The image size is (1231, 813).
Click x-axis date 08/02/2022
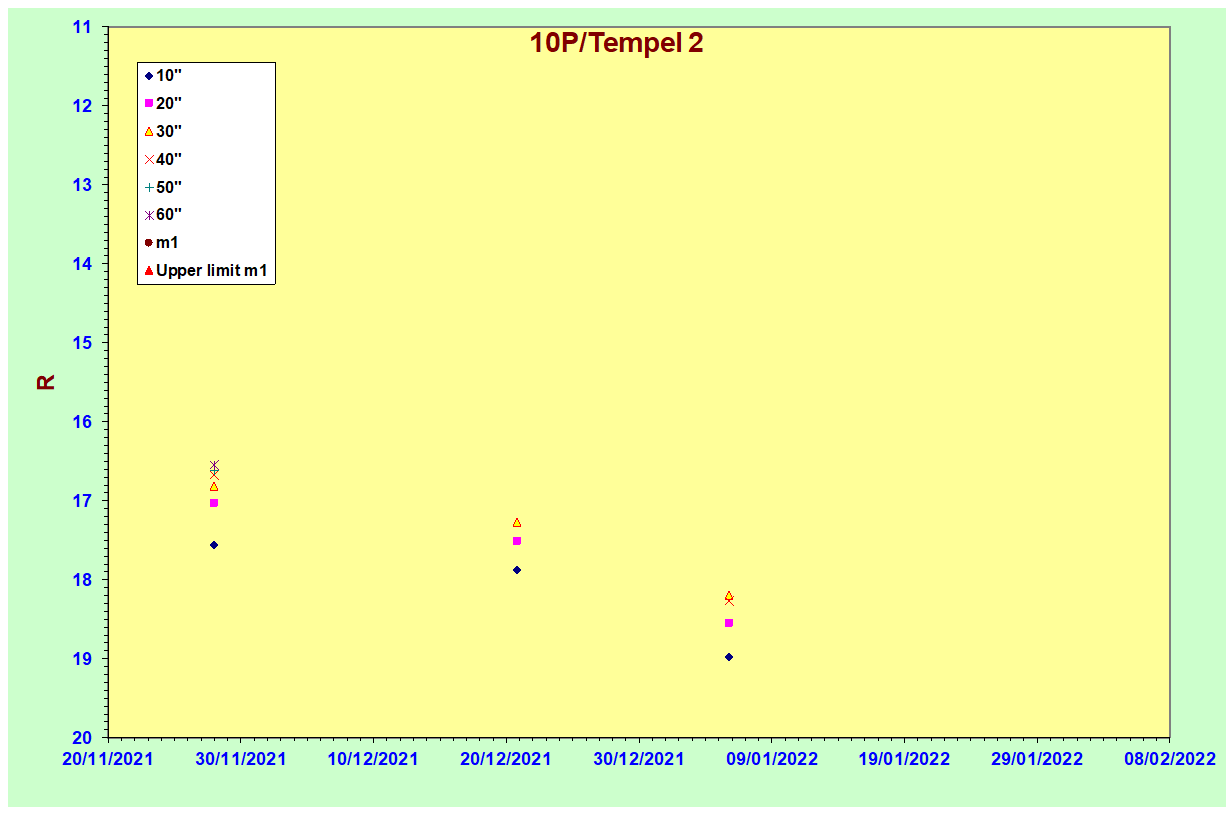click(1170, 759)
